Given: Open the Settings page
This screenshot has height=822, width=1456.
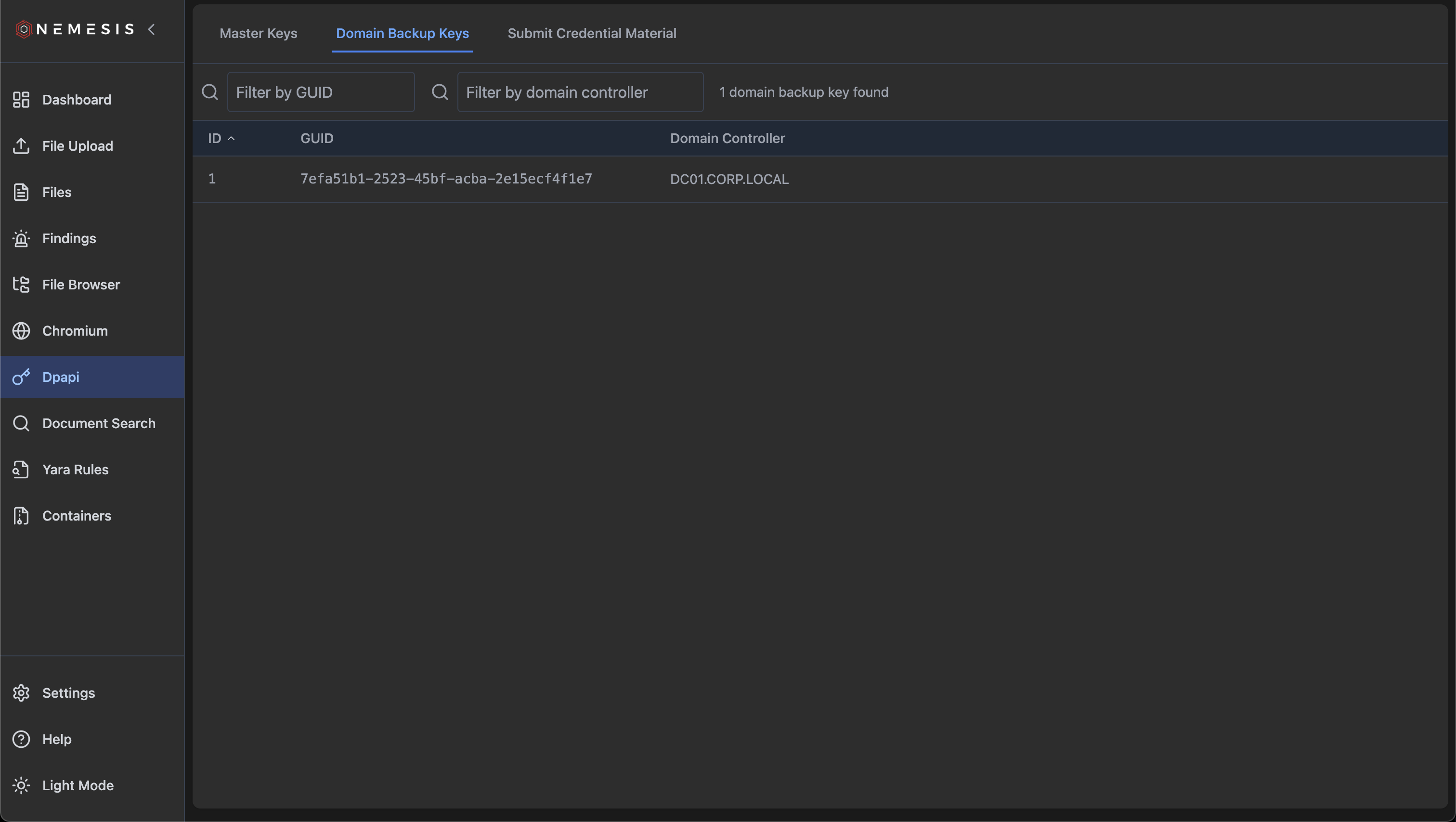Looking at the screenshot, I should 68,692.
